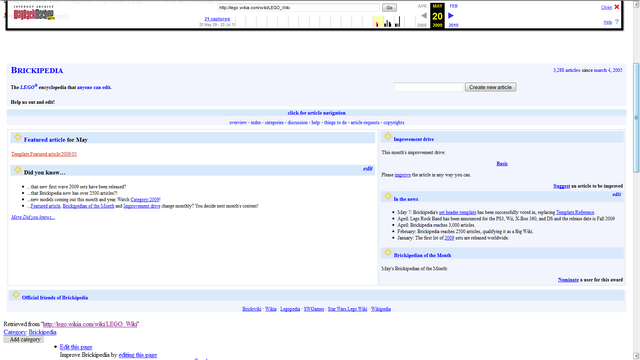
Task: Open the index navigation link
Action: coord(256,122)
